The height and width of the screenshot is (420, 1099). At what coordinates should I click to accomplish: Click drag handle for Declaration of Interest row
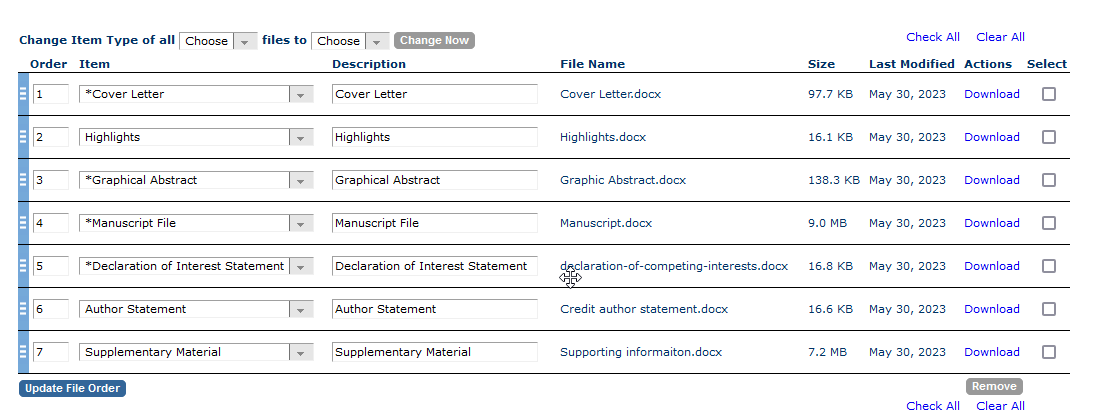(x=23, y=266)
